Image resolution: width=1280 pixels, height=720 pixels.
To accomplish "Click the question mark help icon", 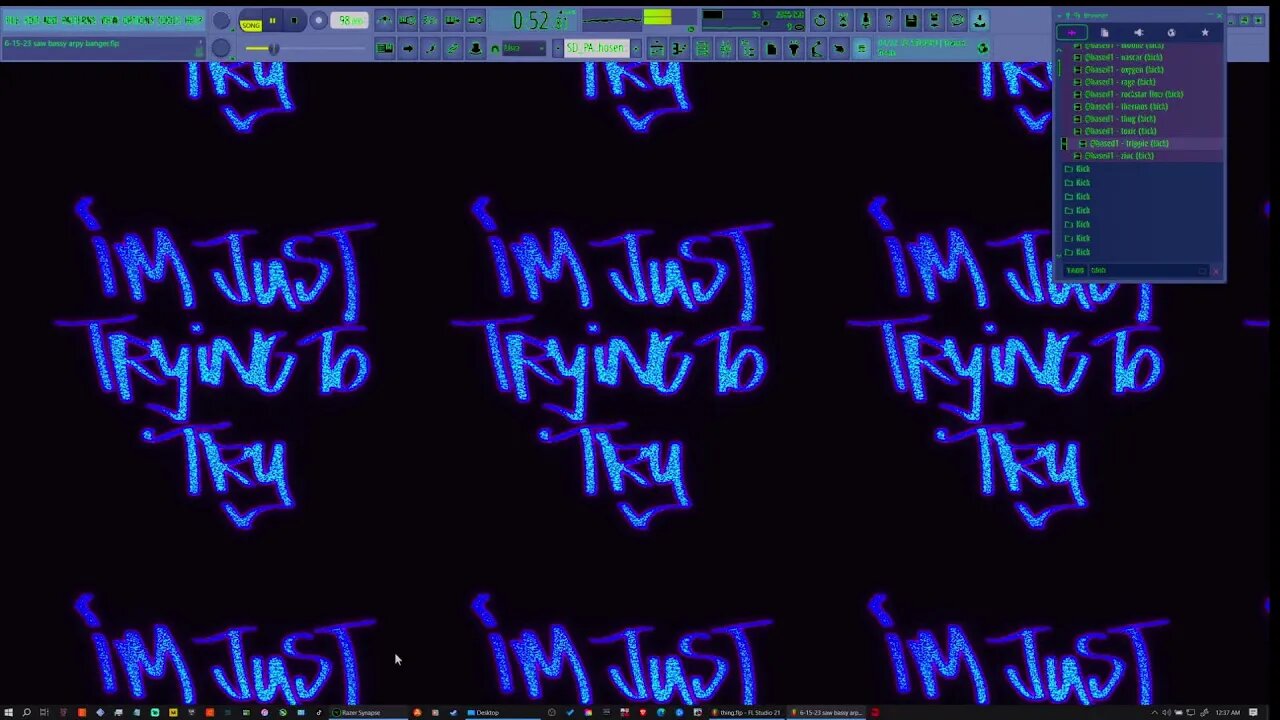I will tap(888, 20).
